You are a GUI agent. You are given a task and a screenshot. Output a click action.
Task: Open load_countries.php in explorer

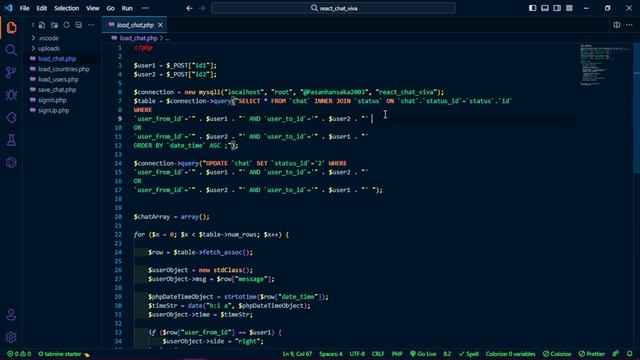pyautogui.click(x=63, y=69)
